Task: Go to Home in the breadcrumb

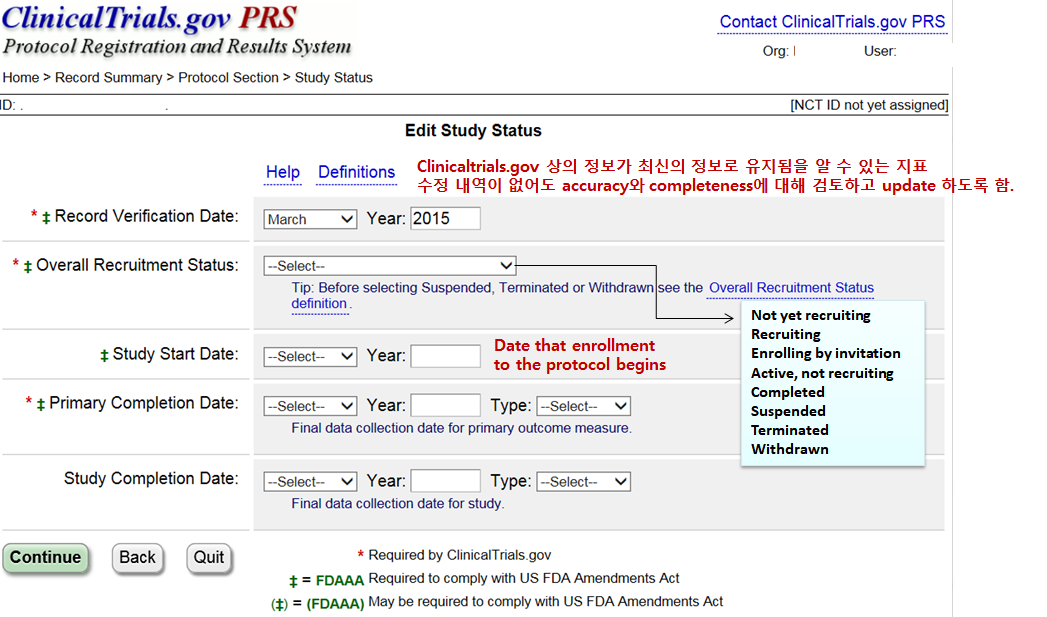Action: [21, 77]
